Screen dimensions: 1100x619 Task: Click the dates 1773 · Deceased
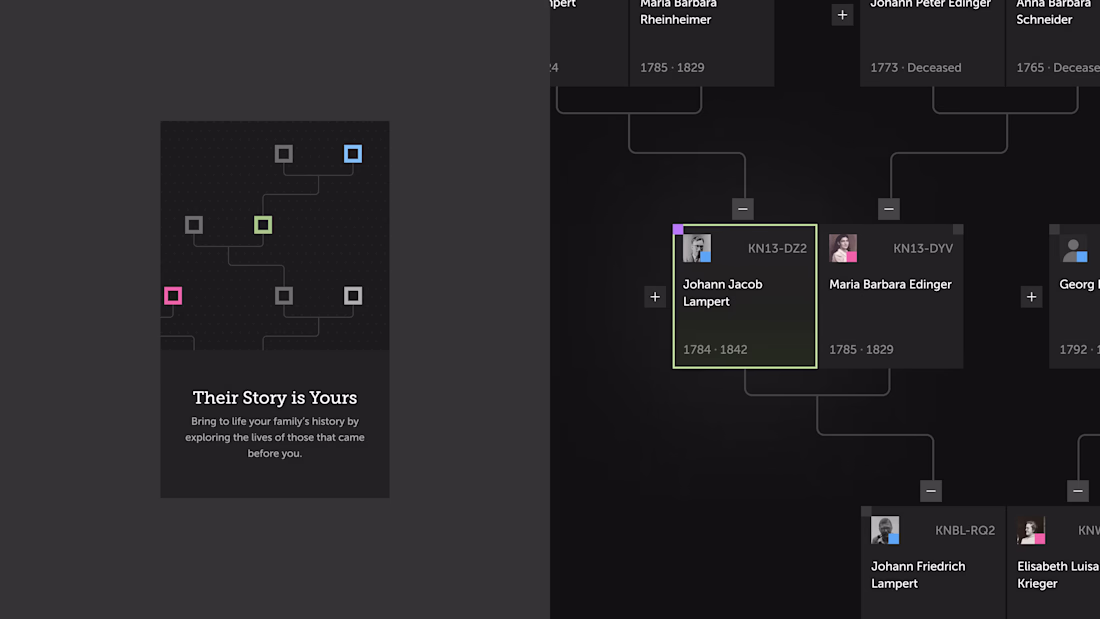[x=915, y=67]
